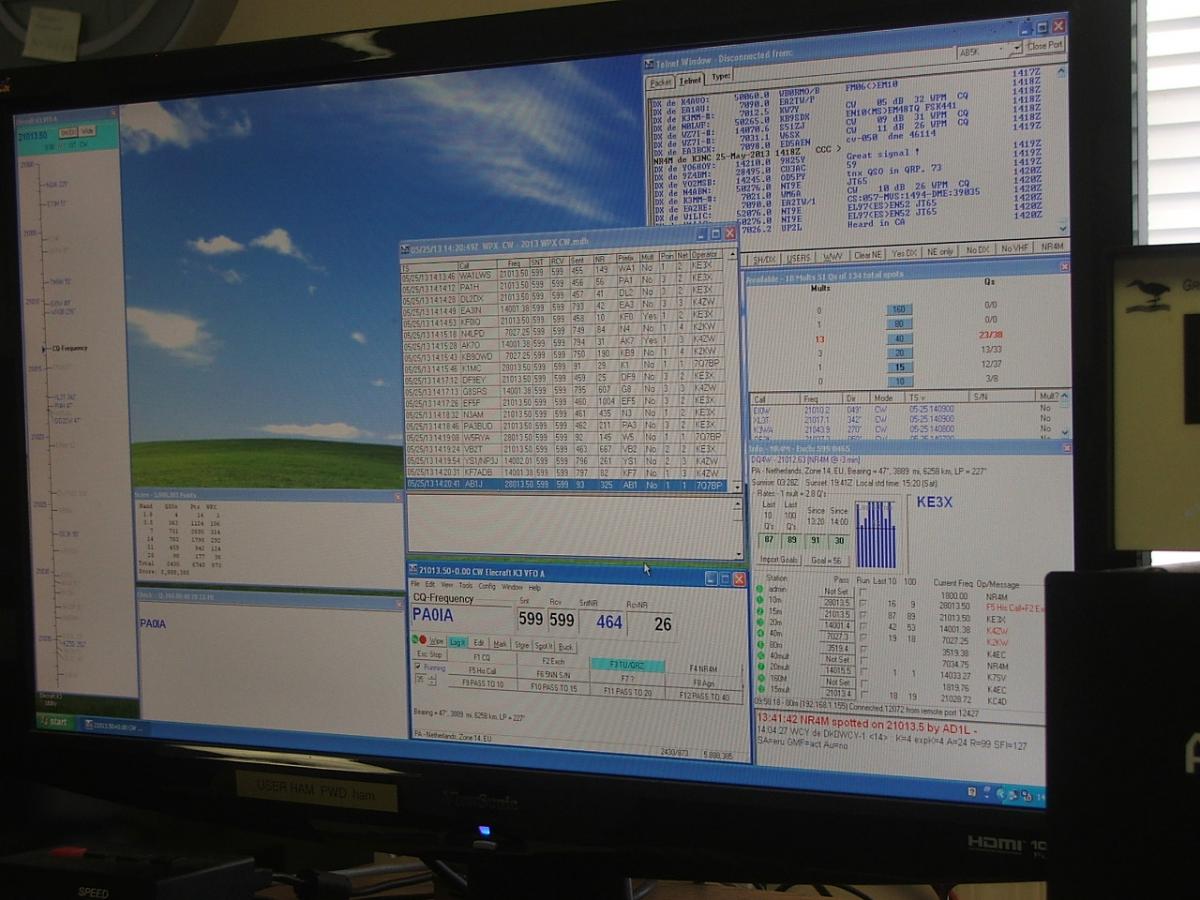This screenshot has height=900, width=1200.
Task: Click the Close Port button
Action: point(1045,47)
